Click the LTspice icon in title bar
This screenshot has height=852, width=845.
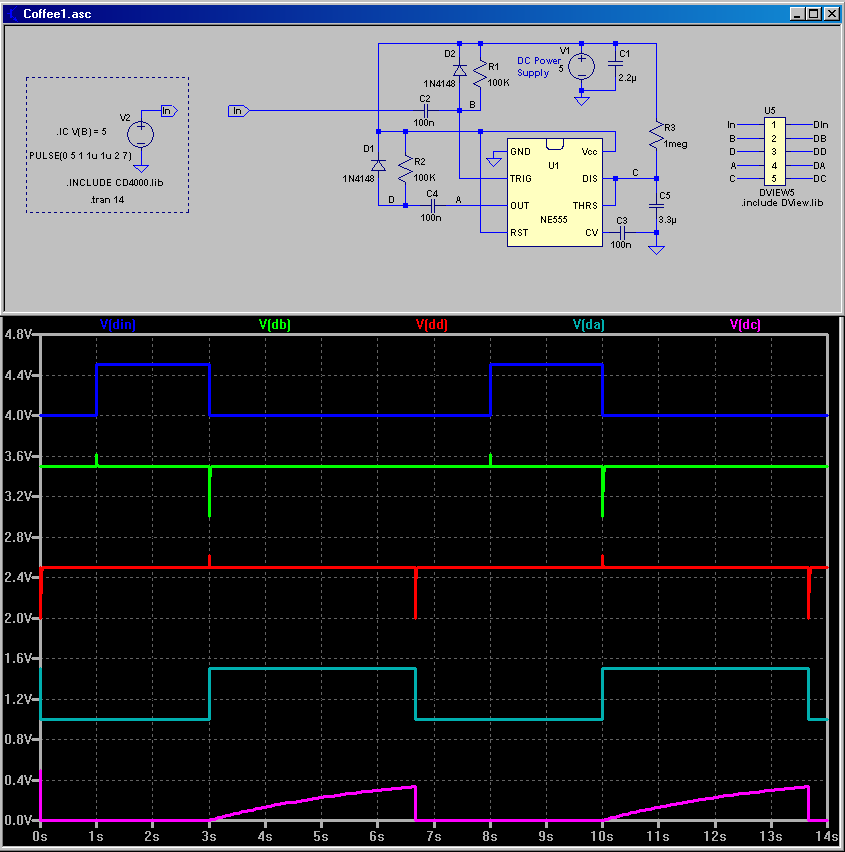pos(12,14)
